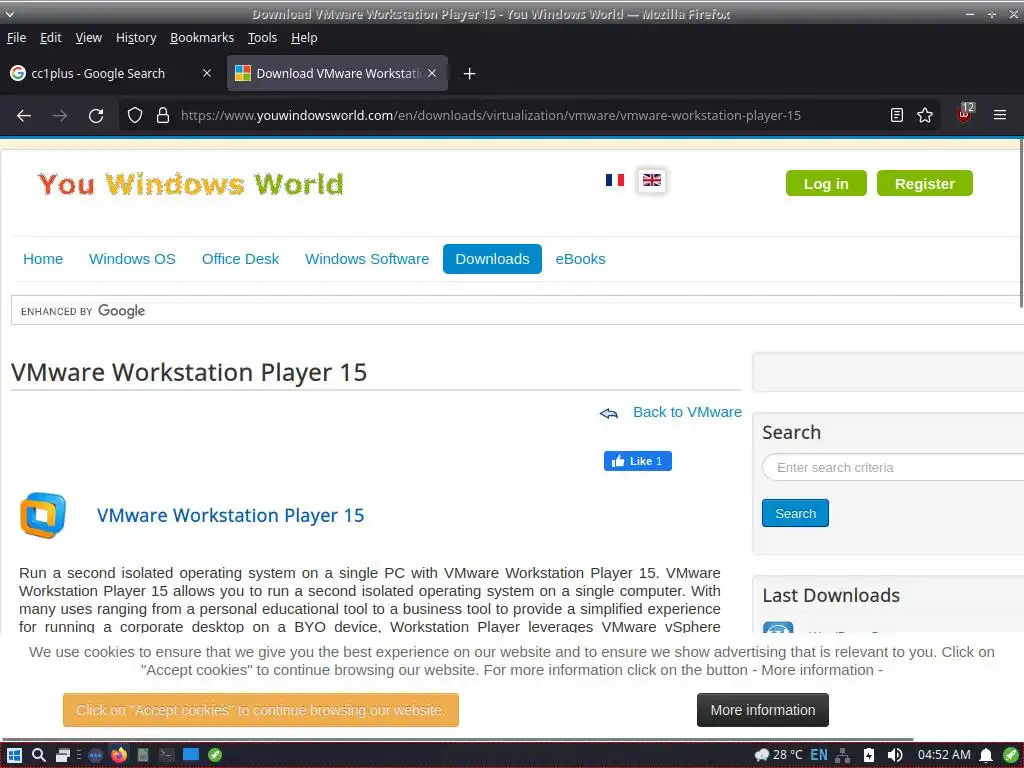Open the terminal taskbar icon
The height and width of the screenshot is (768, 1024).
pos(167,755)
